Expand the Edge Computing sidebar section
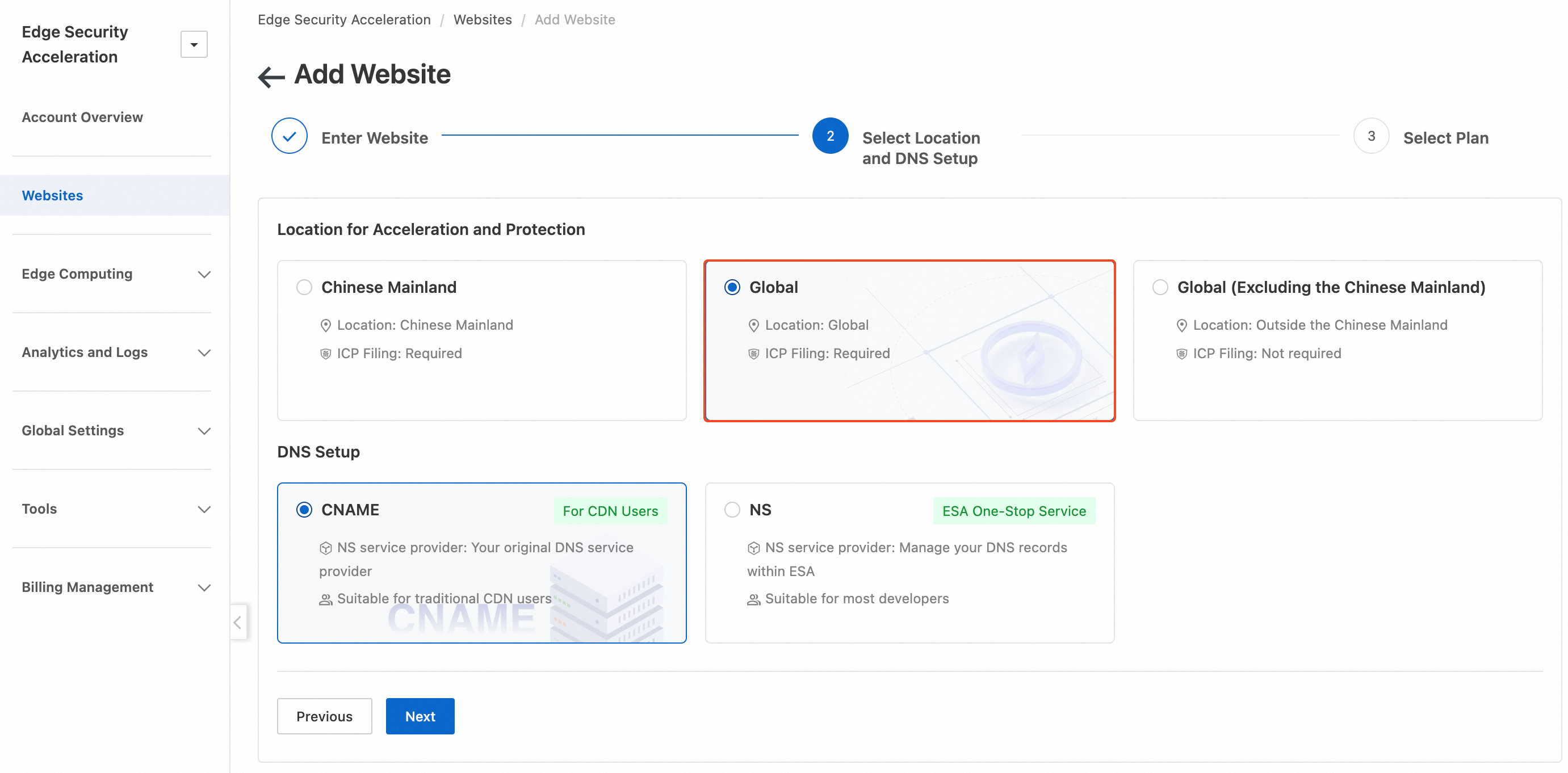Screen dimensions: 1568x773 (x=204, y=275)
